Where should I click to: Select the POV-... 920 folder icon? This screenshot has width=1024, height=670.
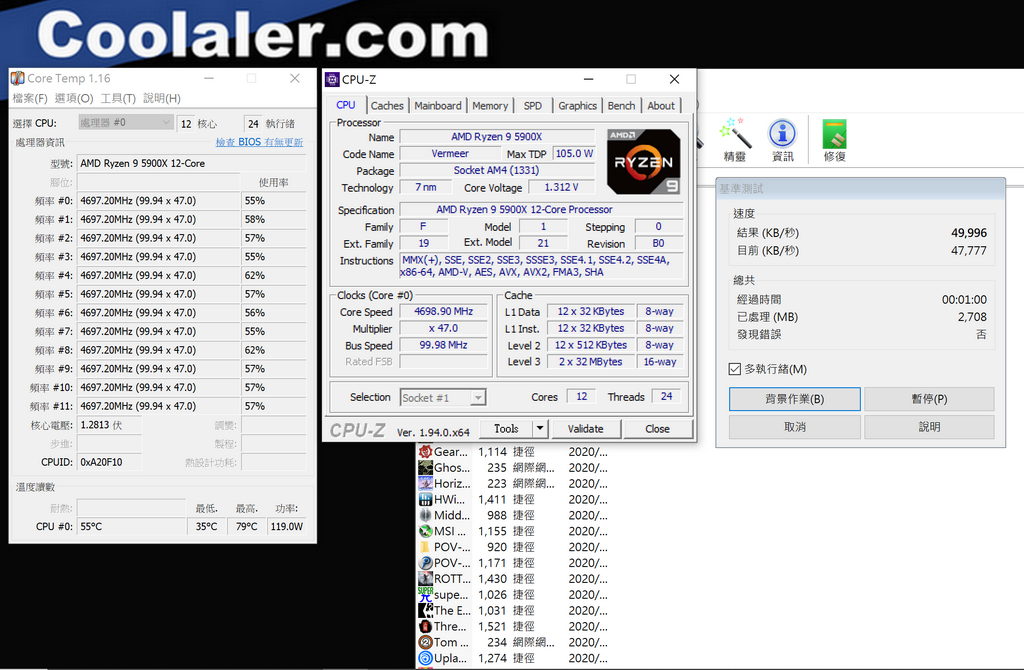point(425,547)
